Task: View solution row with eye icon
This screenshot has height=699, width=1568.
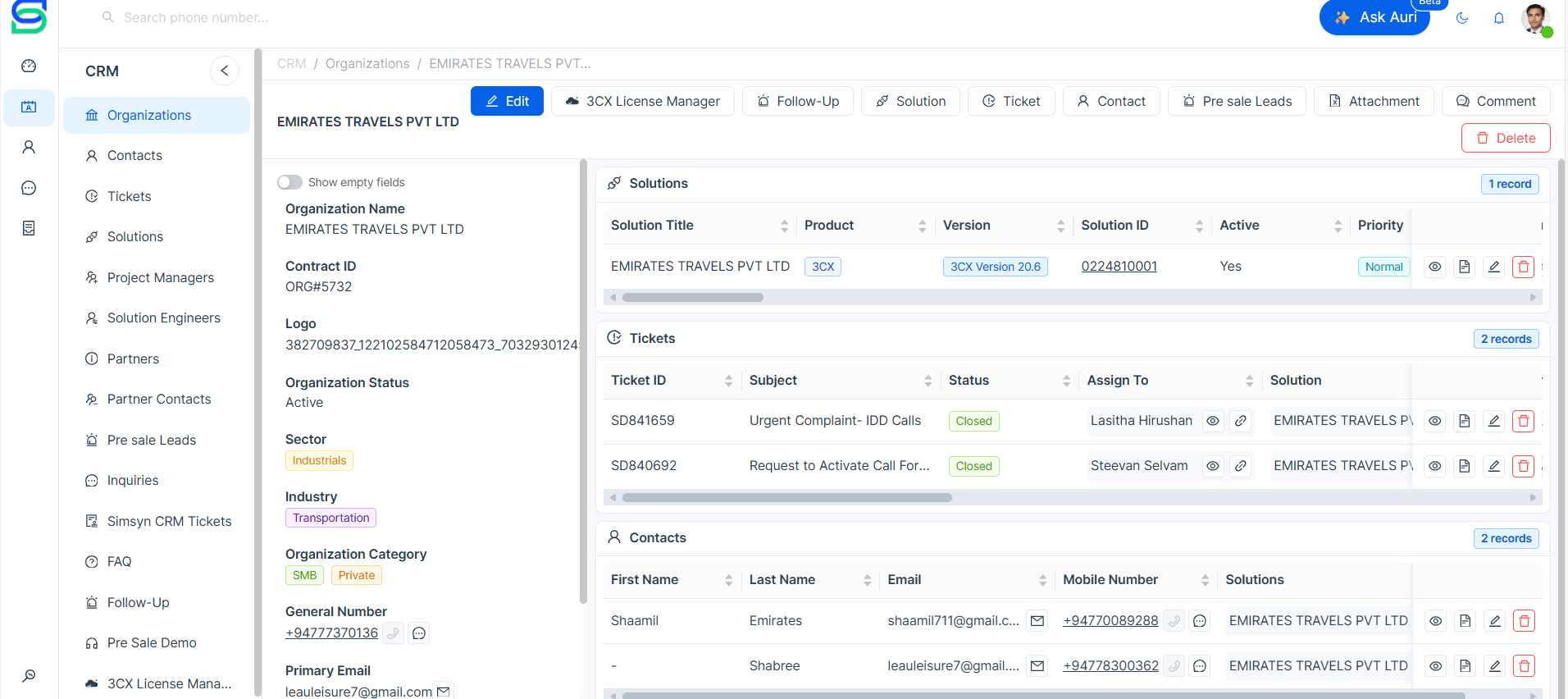Action: coord(1434,267)
